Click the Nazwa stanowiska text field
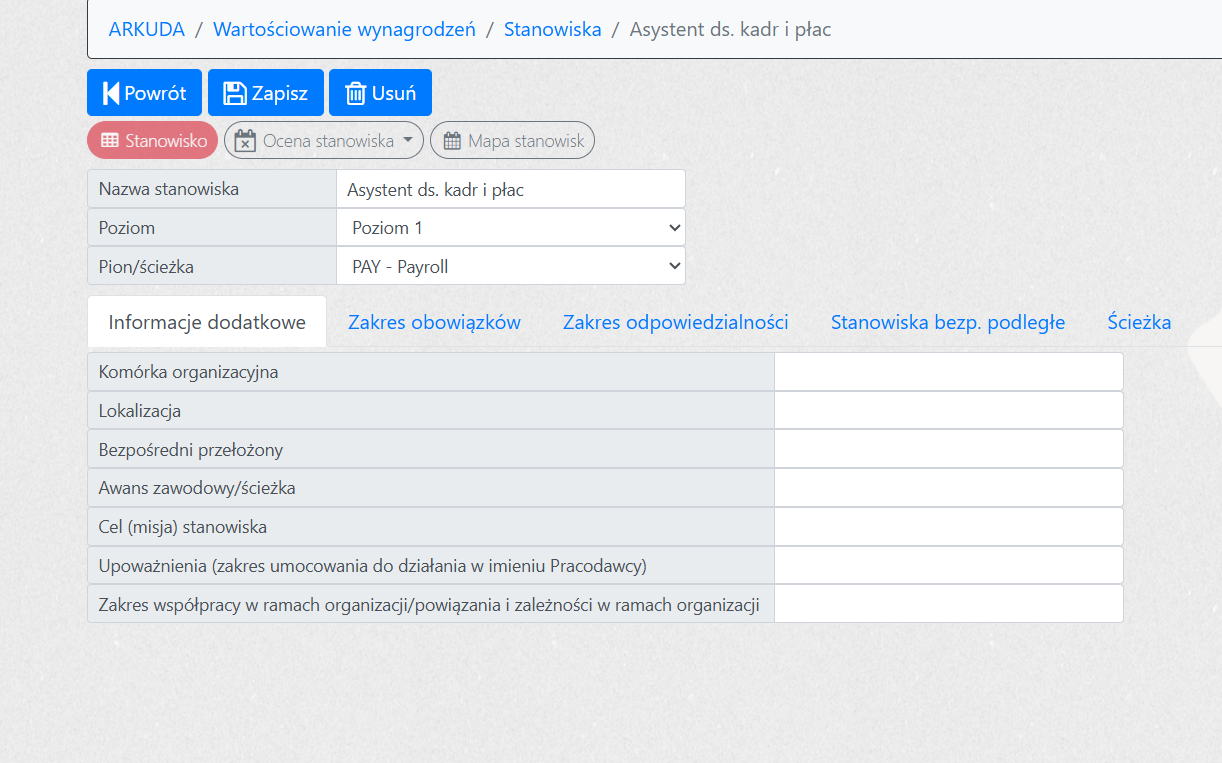1222x763 pixels. (511, 189)
